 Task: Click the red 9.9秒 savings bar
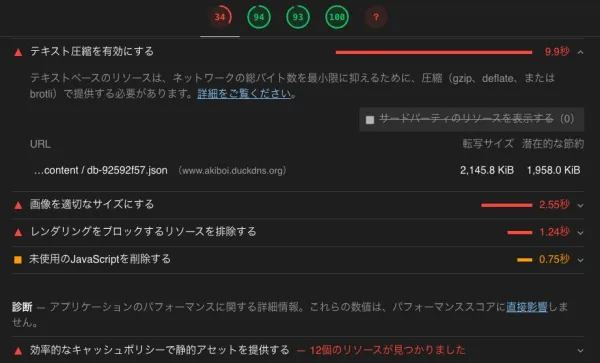434,52
